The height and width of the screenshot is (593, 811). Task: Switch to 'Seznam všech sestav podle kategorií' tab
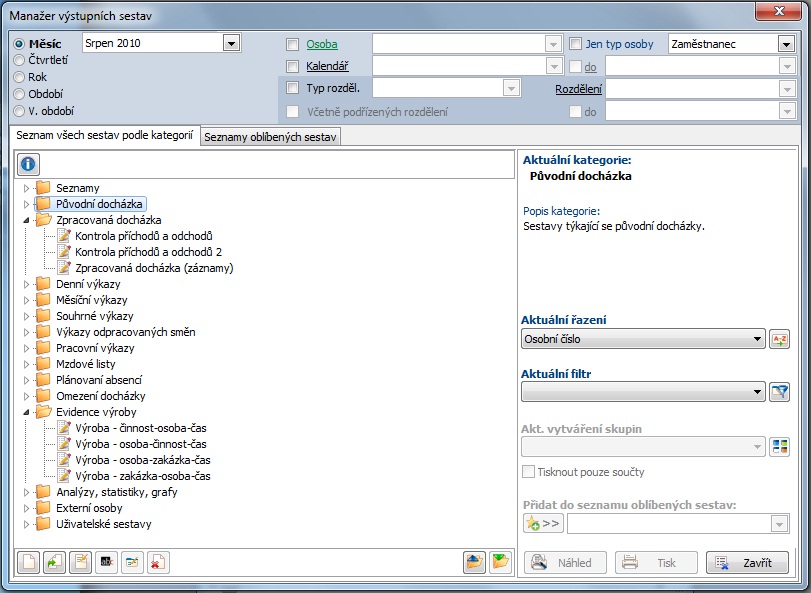tap(104, 135)
